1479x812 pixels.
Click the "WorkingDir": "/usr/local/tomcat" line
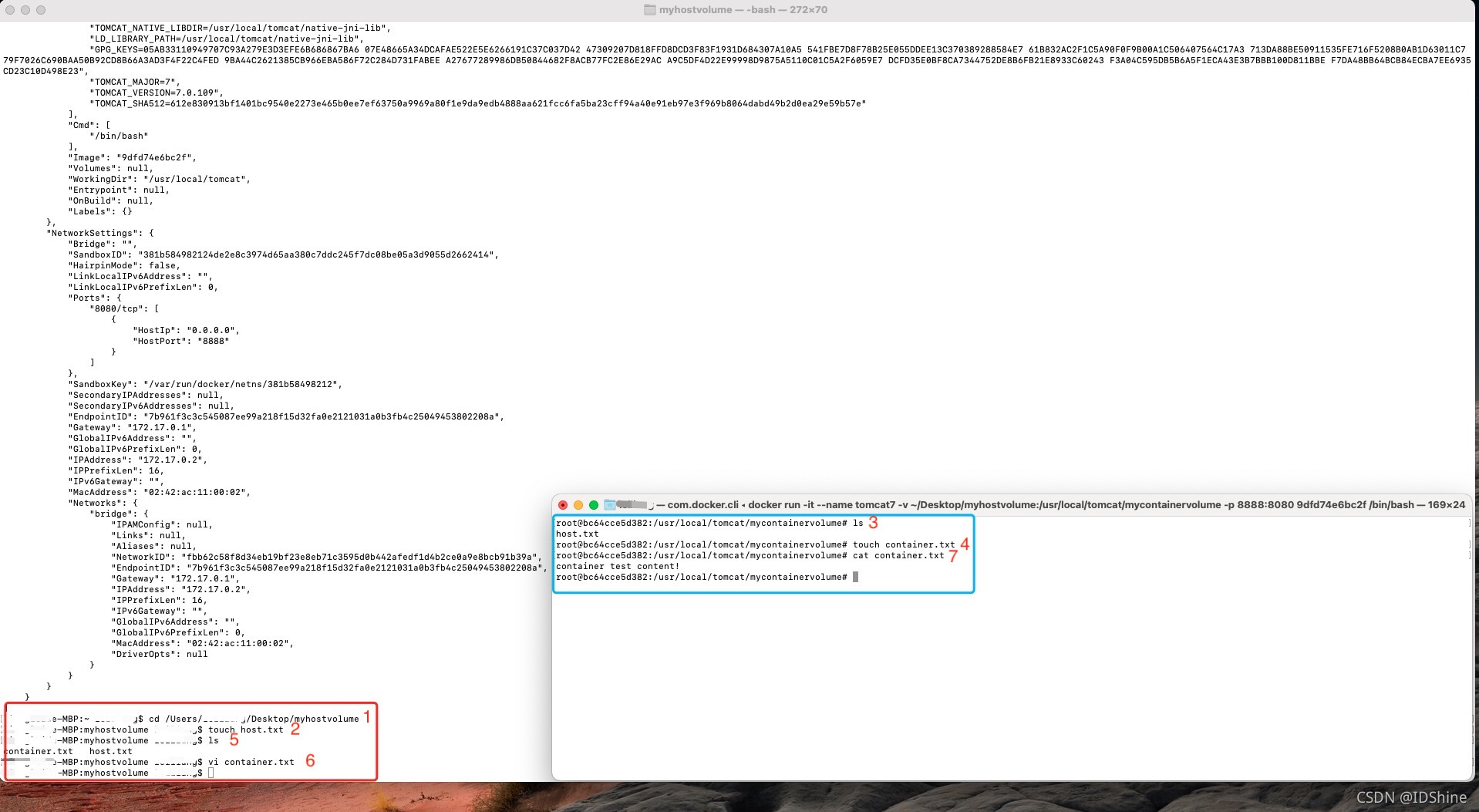coord(159,179)
